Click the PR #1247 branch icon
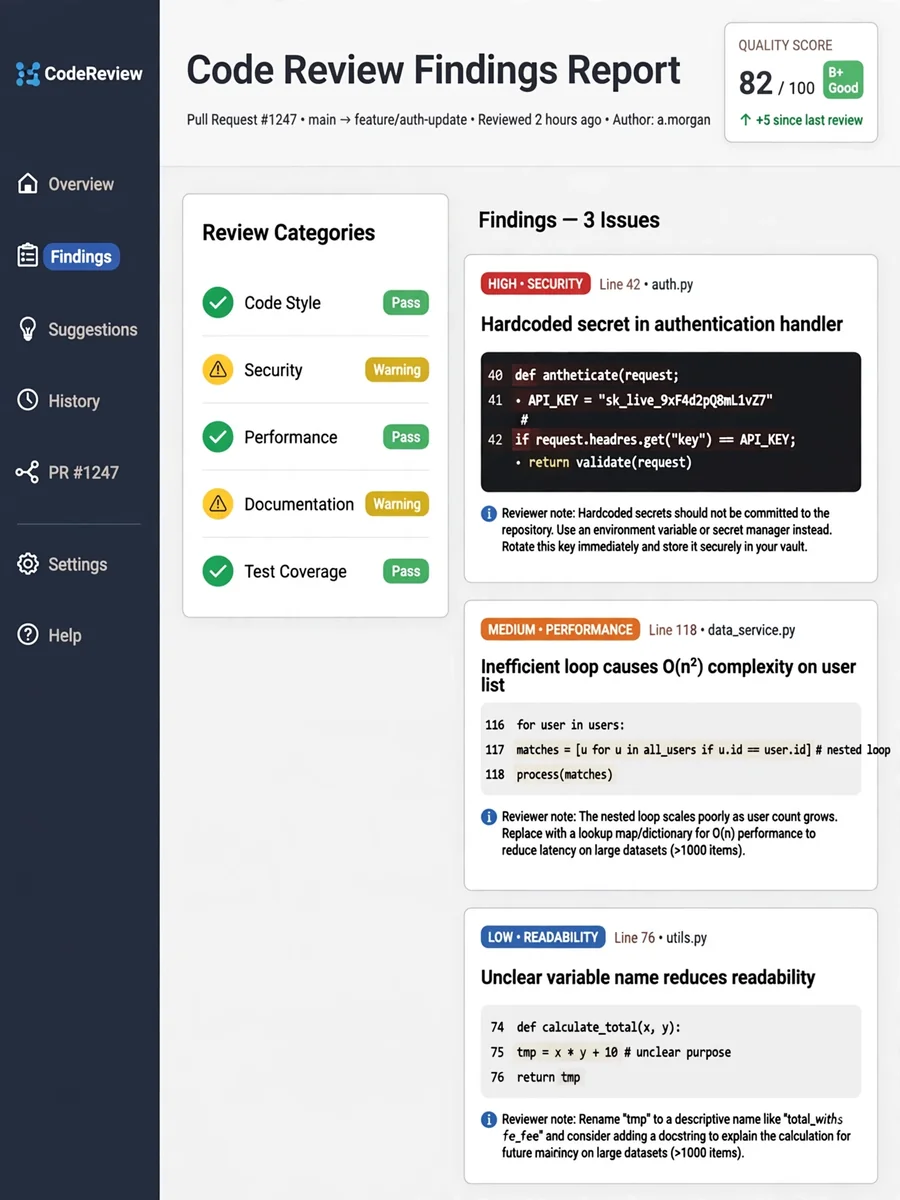The height and width of the screenshot is (1200, 900). pyautogui.click(x=28, y=472)
